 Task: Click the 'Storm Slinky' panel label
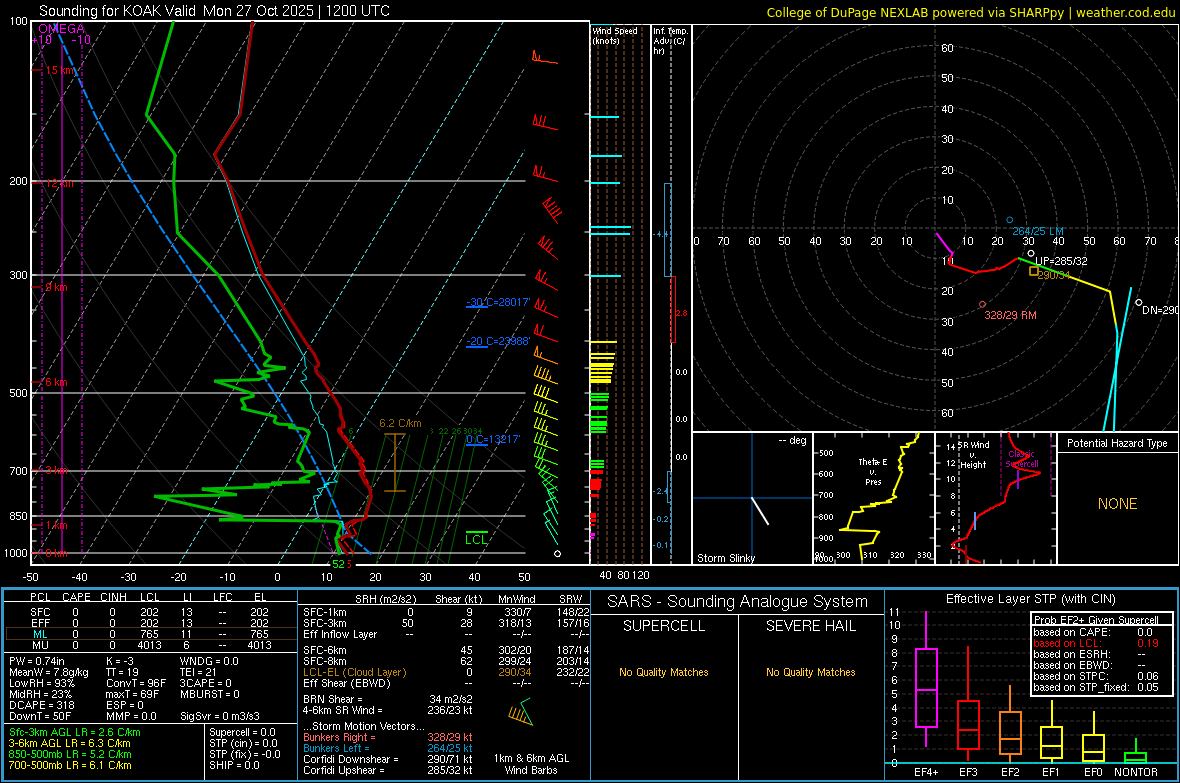click(x=725, y=558)
